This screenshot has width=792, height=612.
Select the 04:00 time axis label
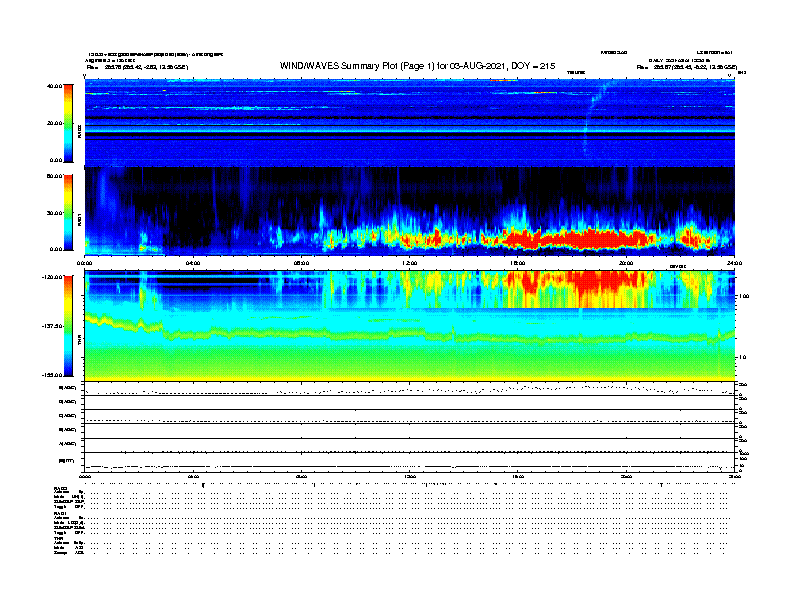[194, 263]
